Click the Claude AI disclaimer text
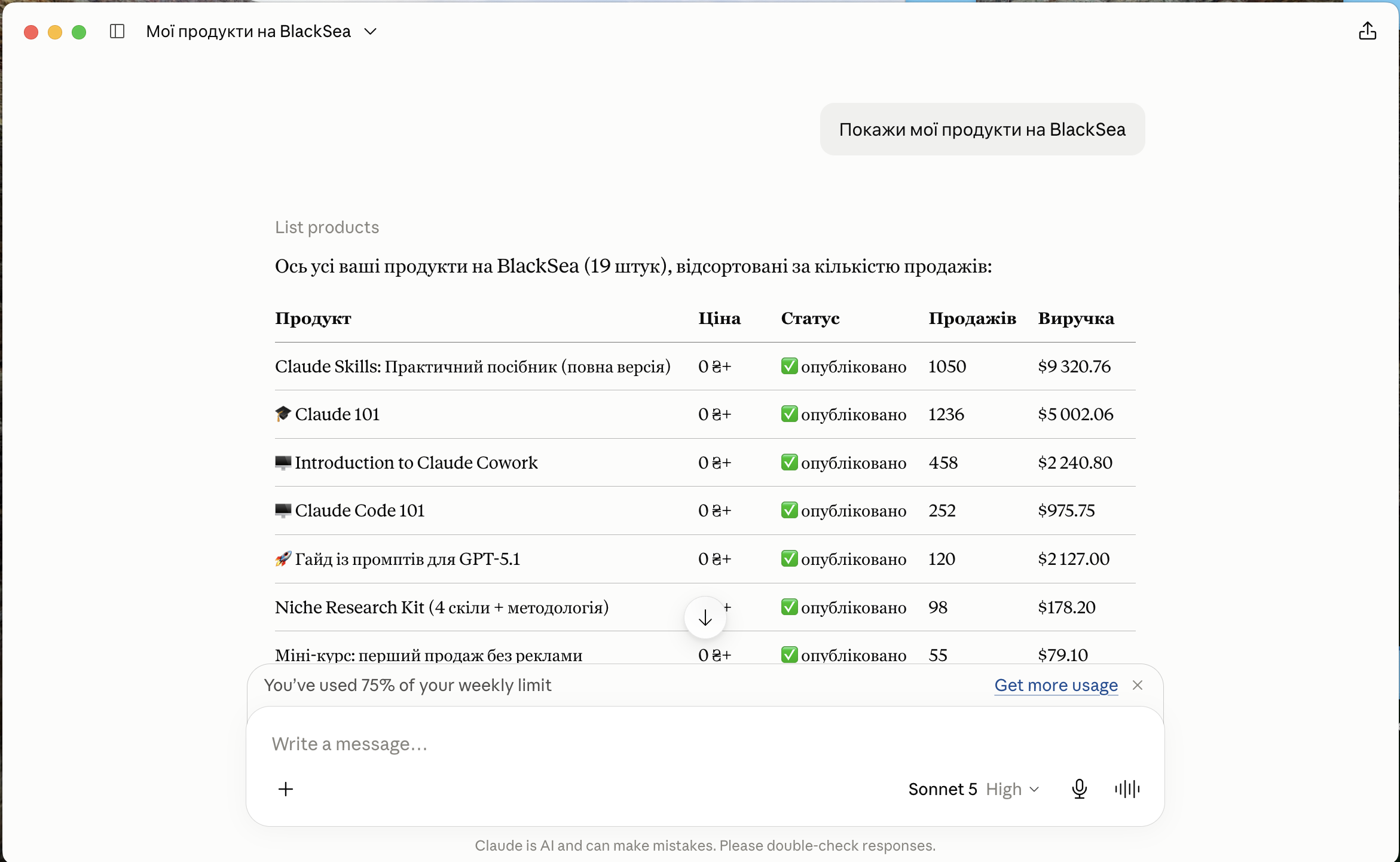The image size is (1400, 862). [x=705, y=845]
